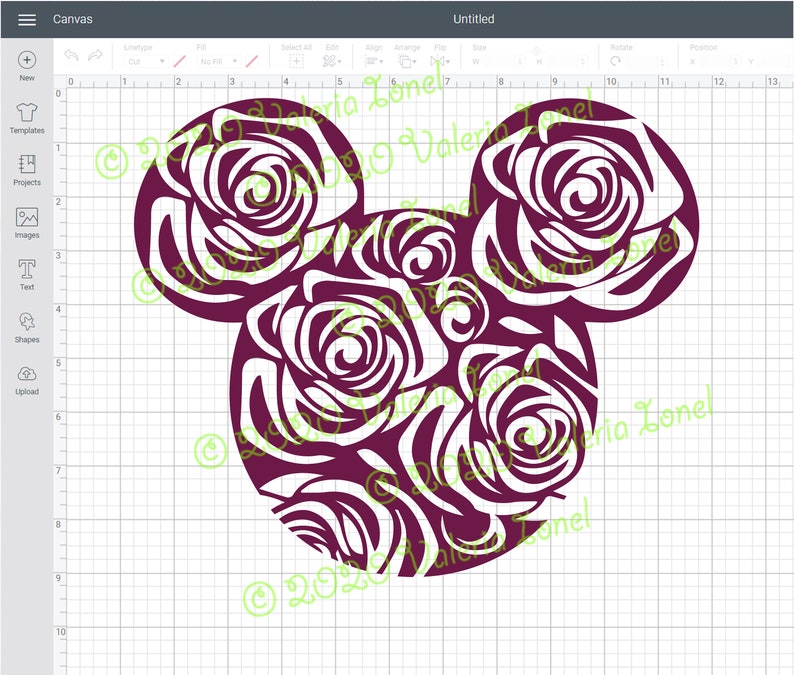Image resolution: width=794 pixels, height=675 pixels.
Task: Open the Arrange dropdown menu
Action: (x=407, y=61)
